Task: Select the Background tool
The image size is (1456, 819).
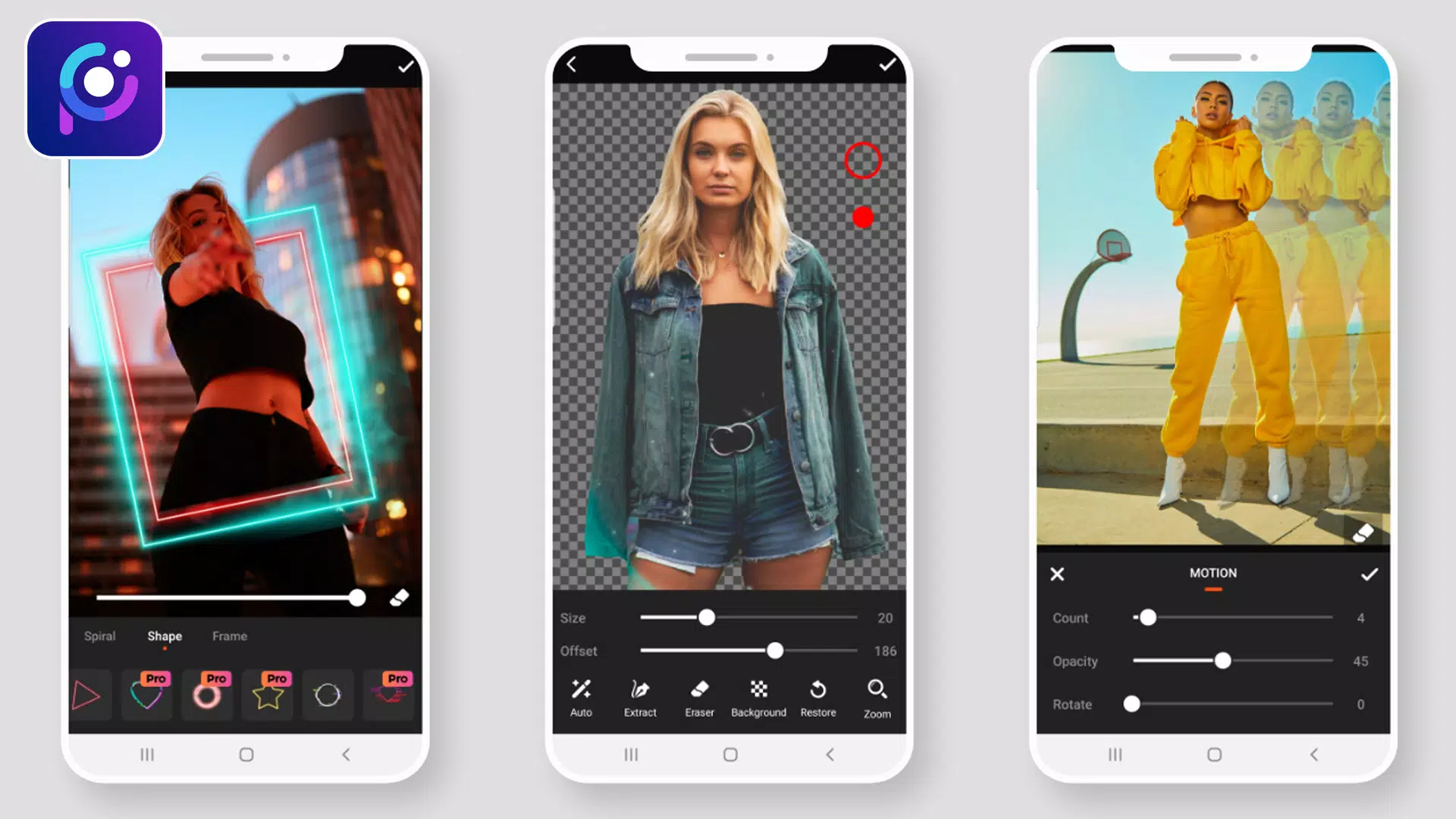Action: [758, 697]
